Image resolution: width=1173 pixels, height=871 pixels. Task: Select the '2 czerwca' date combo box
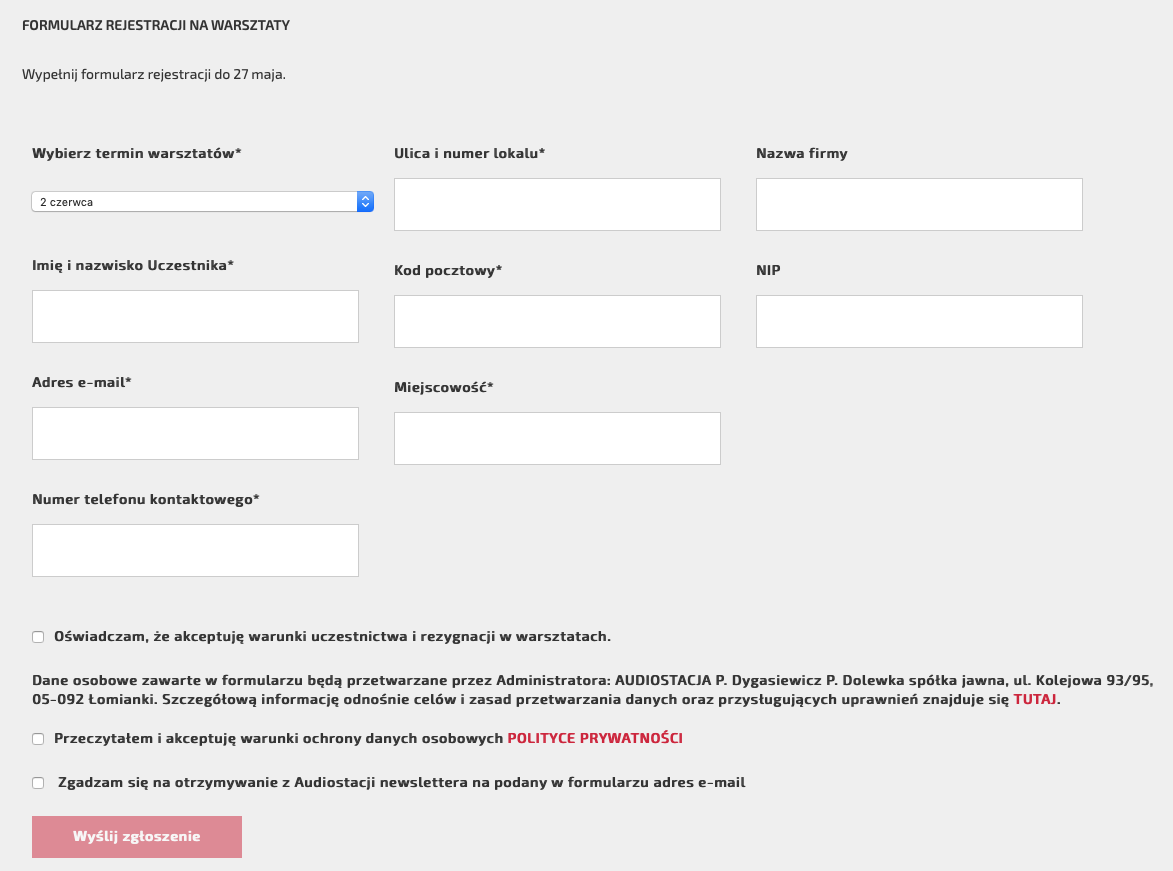(x=203, y=201)
